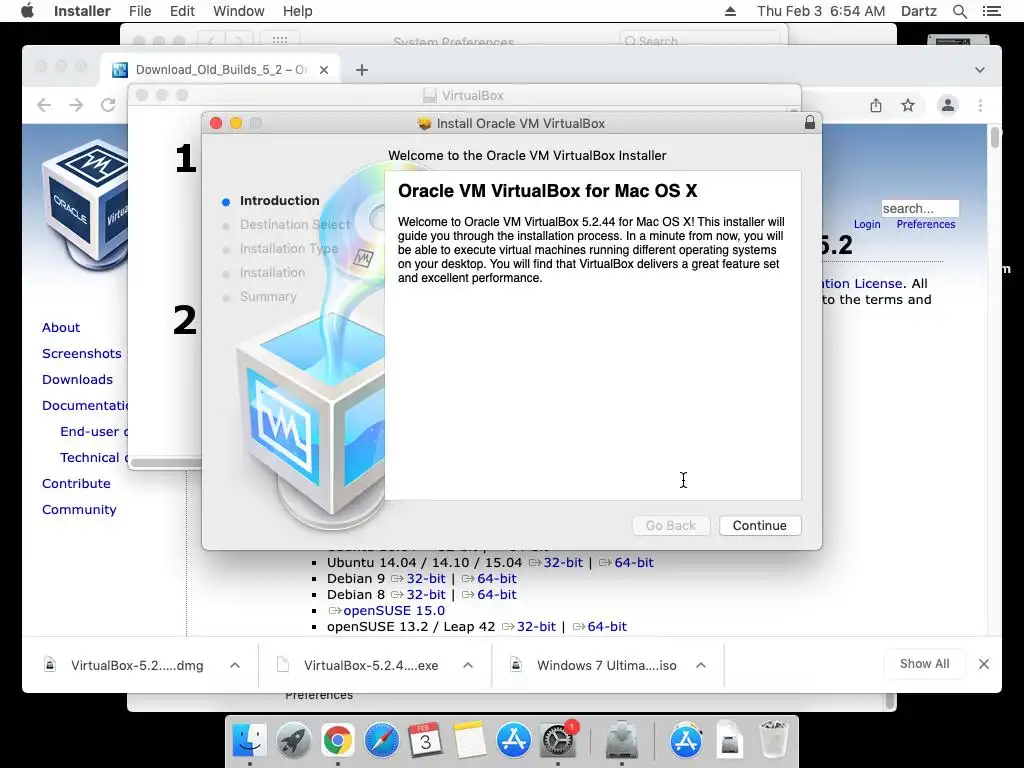Click Chrome back arrow
Viewport: 1024px width, 768px height.
[x=44, y=105]
